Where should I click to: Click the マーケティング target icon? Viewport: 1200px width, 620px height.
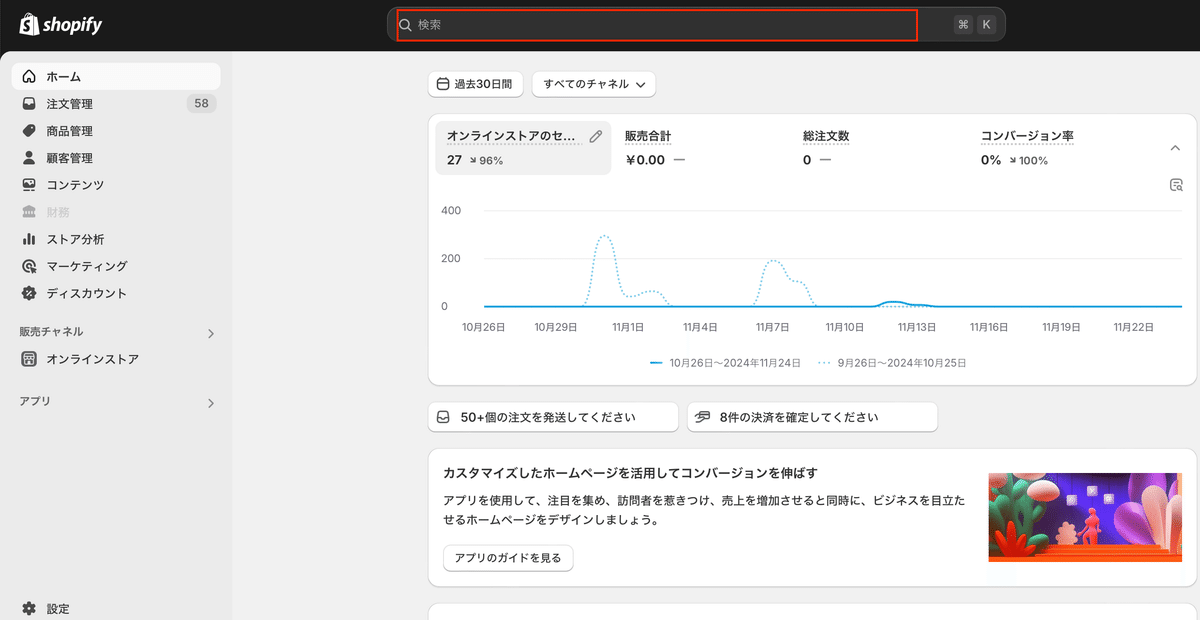click(x=29, y=266)
